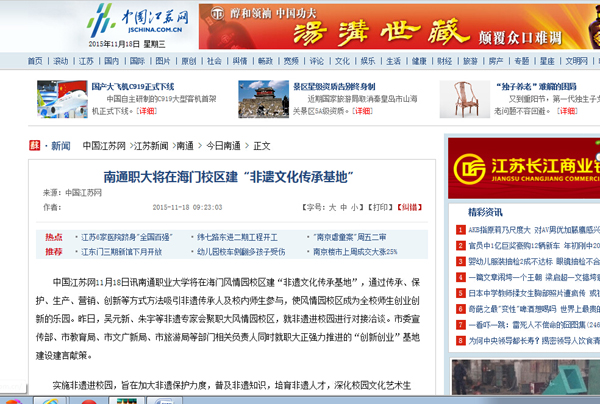
Task: Open the 原创 section
Action: [x=189, y=61]
